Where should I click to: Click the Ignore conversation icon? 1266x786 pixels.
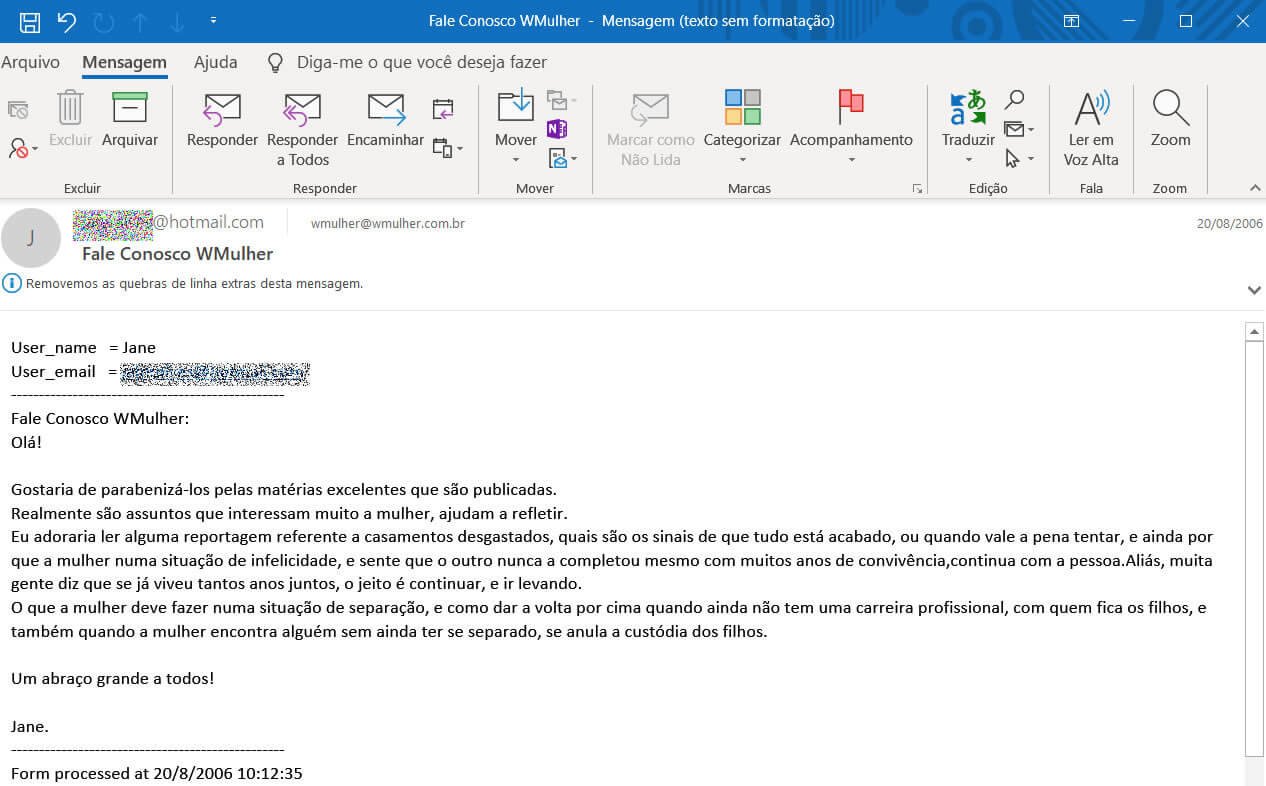[x=18, y=109]
